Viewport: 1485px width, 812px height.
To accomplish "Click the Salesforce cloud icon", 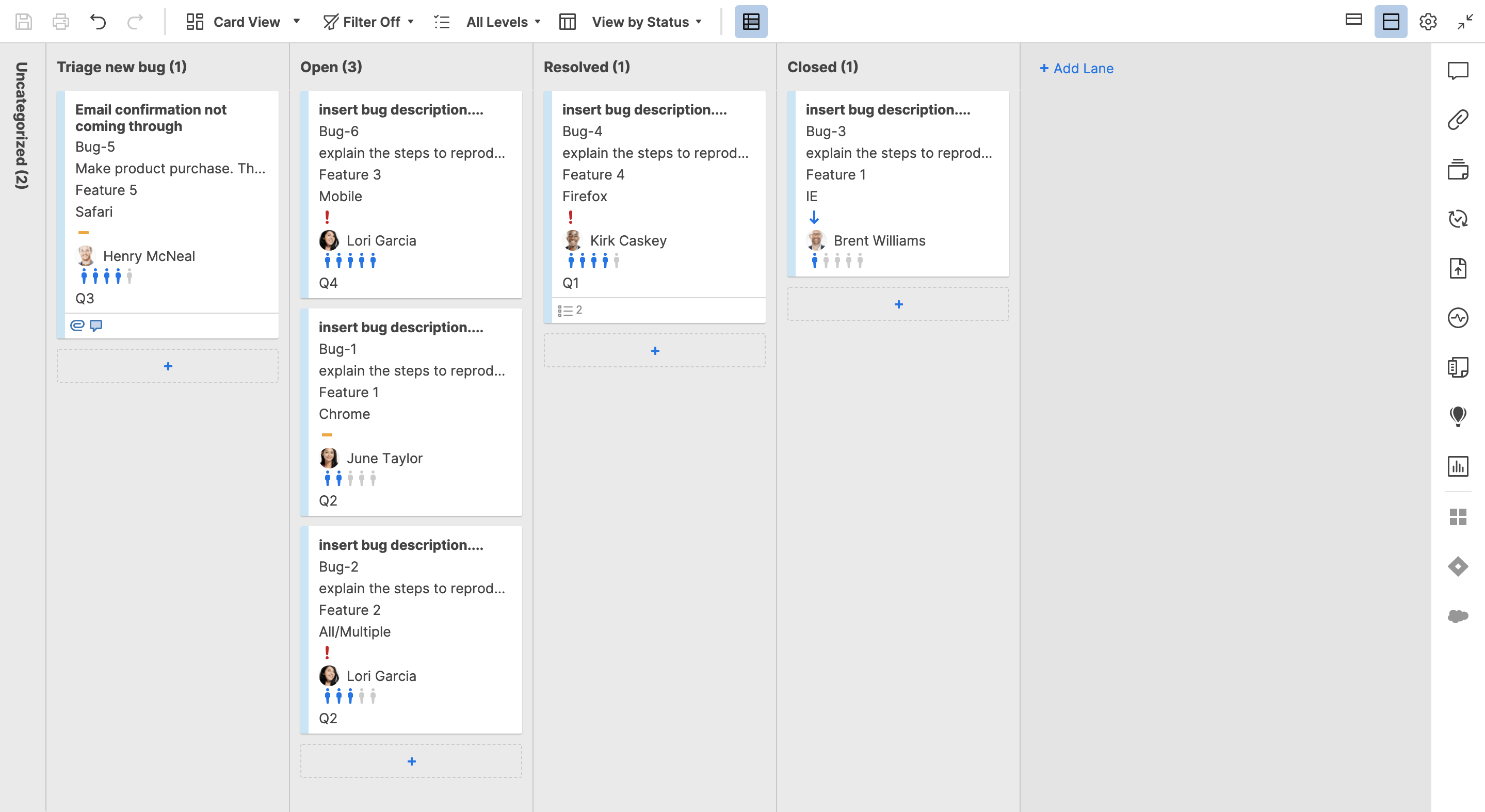I will (1457, 615).
